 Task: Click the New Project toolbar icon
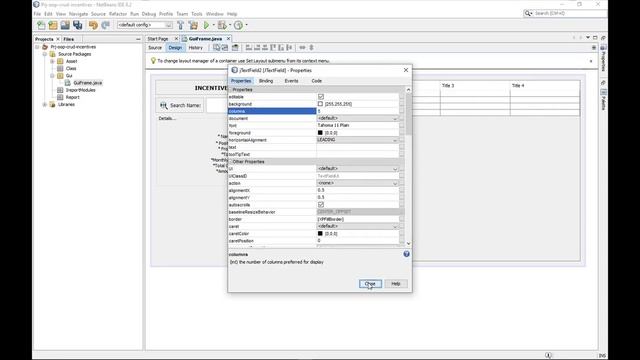(53, 25)
